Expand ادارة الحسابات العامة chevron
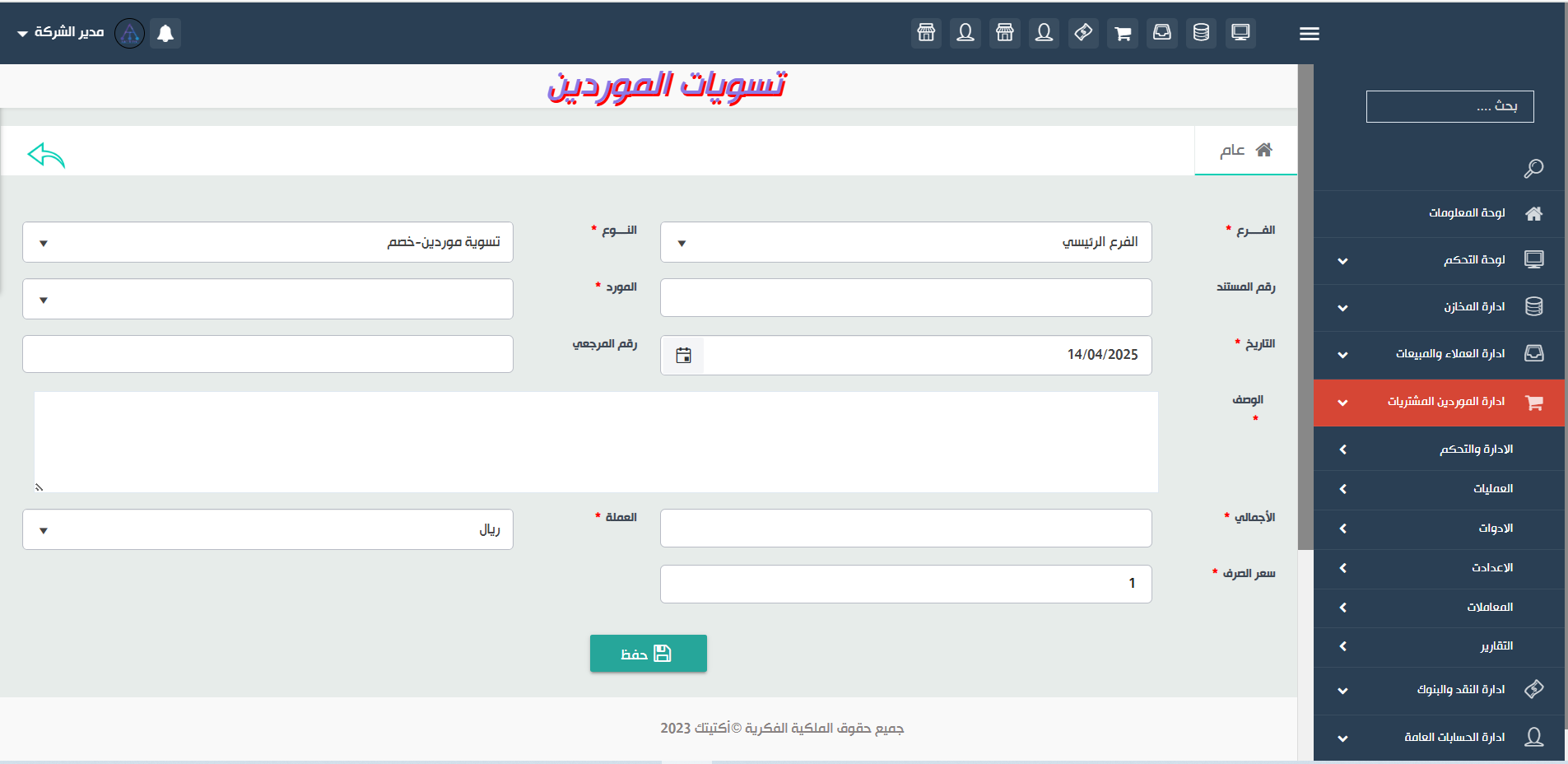 1342,738
